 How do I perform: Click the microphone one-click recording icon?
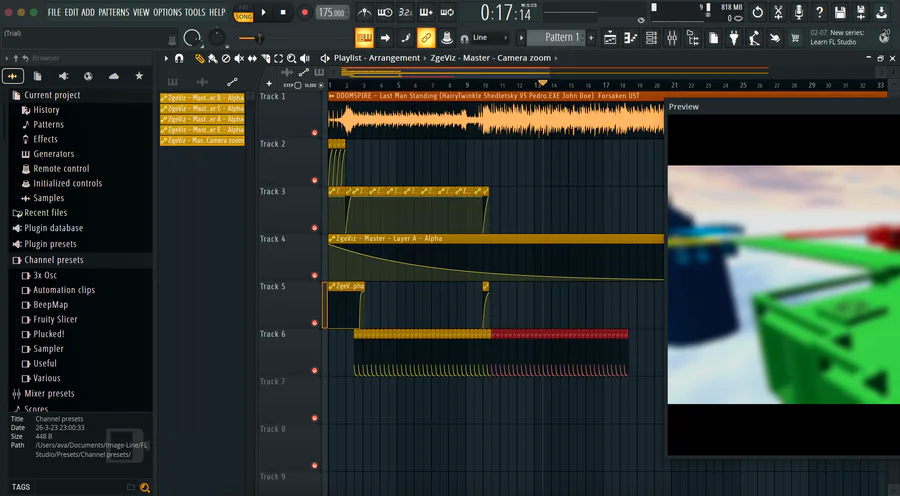[799, 12]
